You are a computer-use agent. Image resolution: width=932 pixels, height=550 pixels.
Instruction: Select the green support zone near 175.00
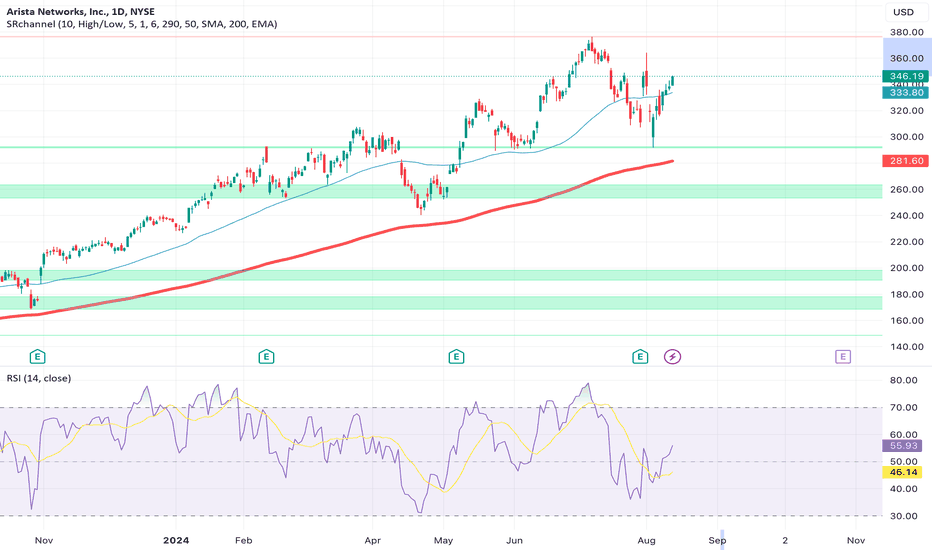pos(441,303)
